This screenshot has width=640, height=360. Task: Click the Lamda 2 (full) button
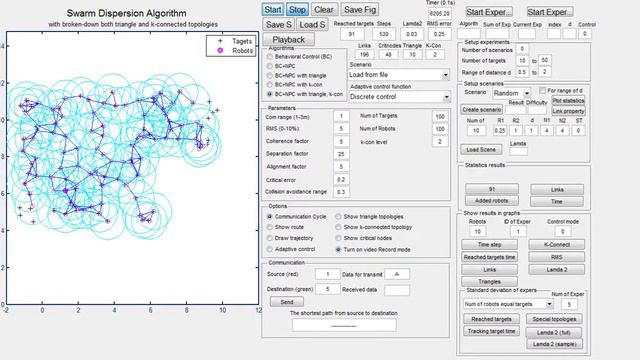tap(554, 333)
